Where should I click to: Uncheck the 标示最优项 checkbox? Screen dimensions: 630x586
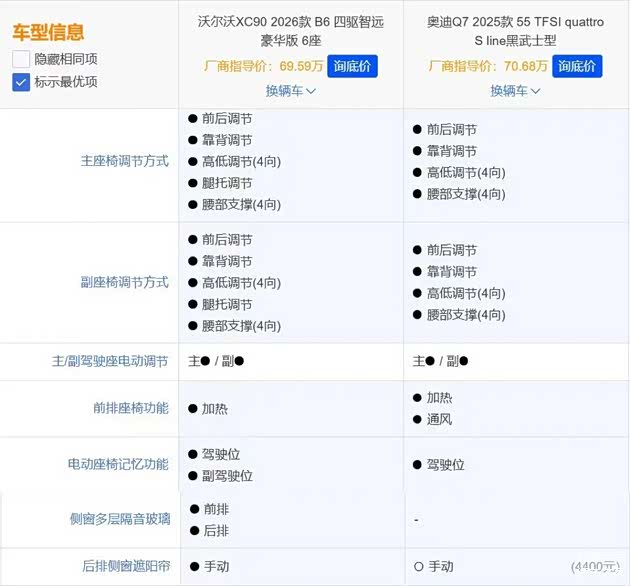point(21,82)
